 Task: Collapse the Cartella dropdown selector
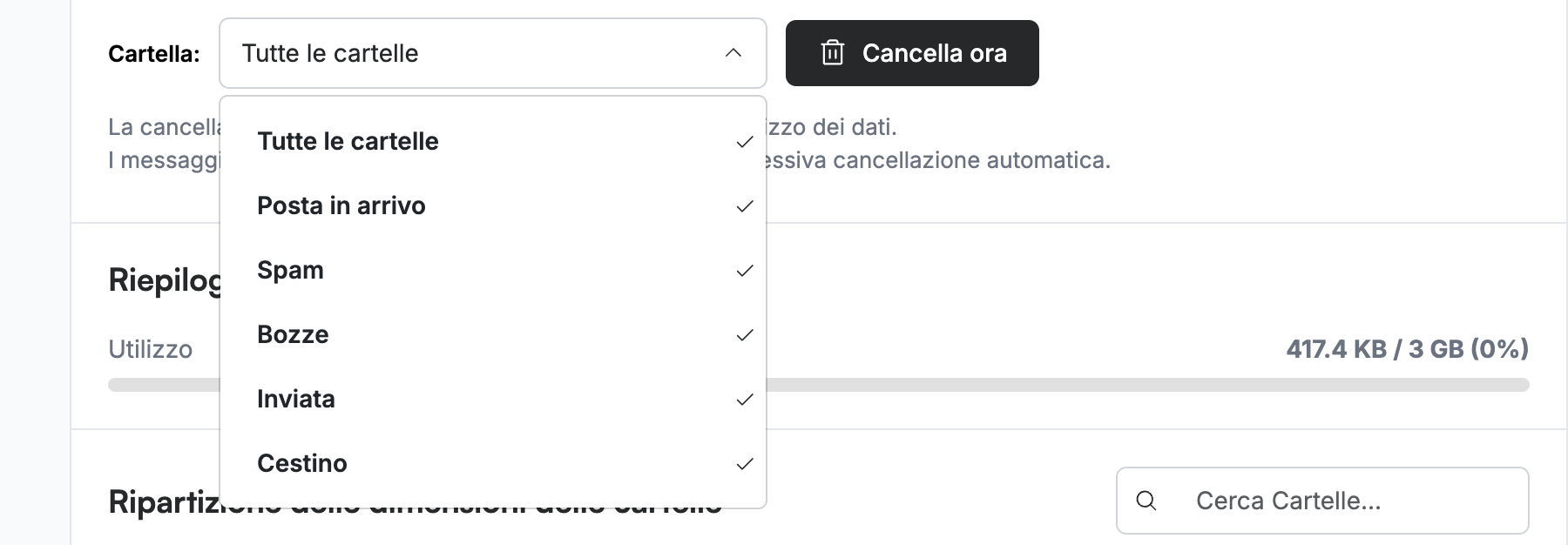(x=493, y=53)
